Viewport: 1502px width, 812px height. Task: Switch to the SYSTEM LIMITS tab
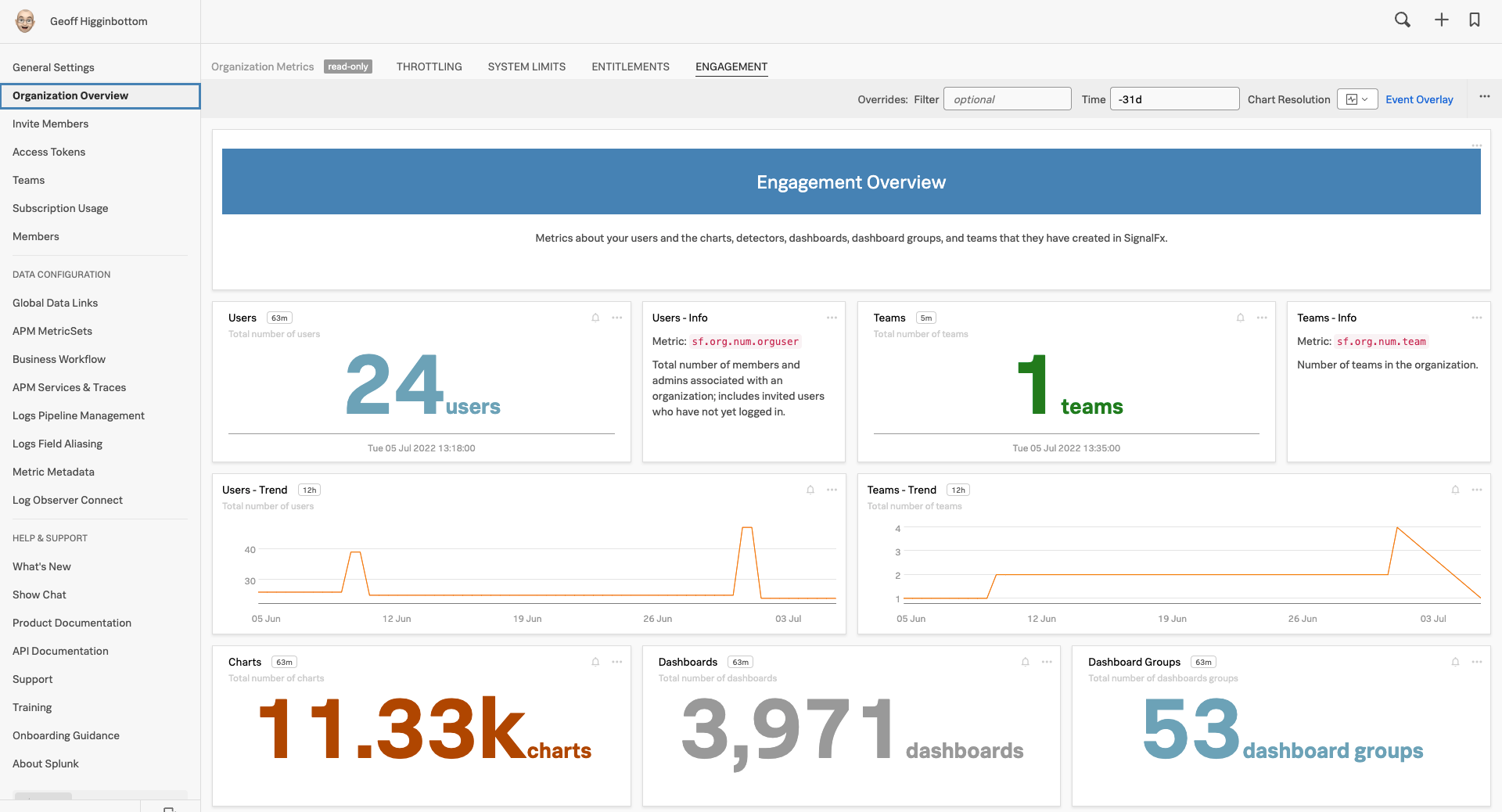point(526,66)
